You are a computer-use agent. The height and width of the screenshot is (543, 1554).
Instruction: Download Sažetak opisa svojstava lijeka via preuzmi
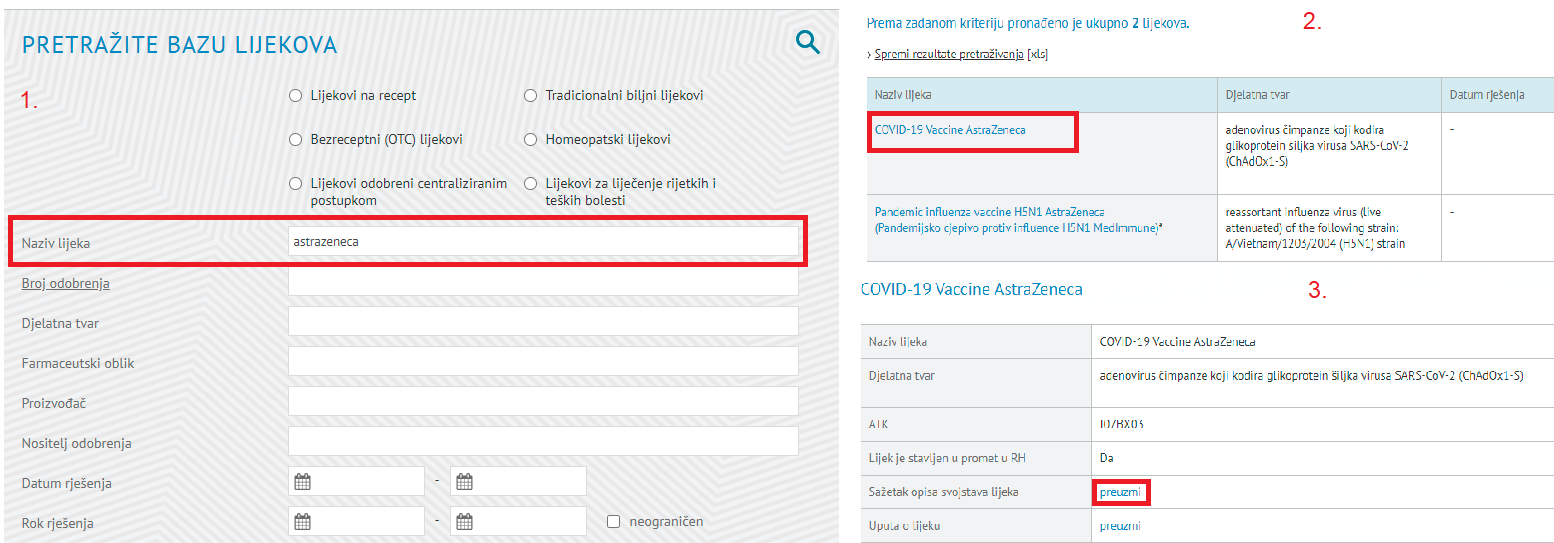click(x=1120, y=493)
